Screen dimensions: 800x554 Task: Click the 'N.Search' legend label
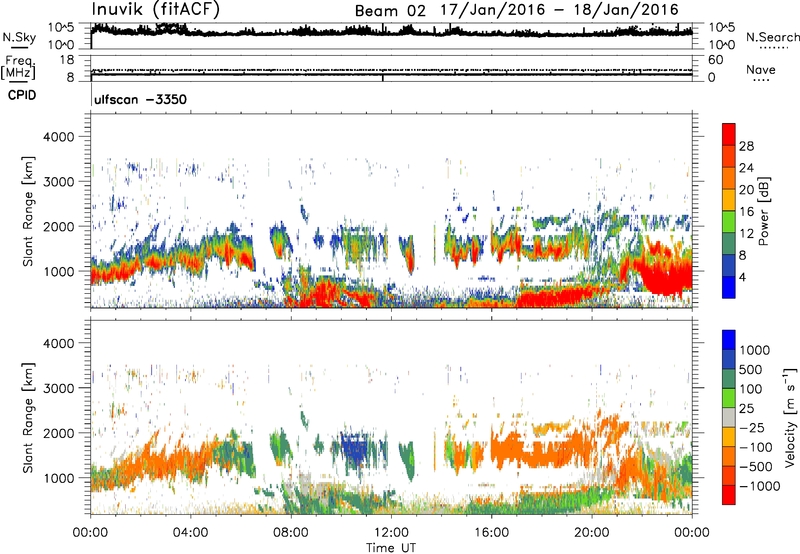772,37
